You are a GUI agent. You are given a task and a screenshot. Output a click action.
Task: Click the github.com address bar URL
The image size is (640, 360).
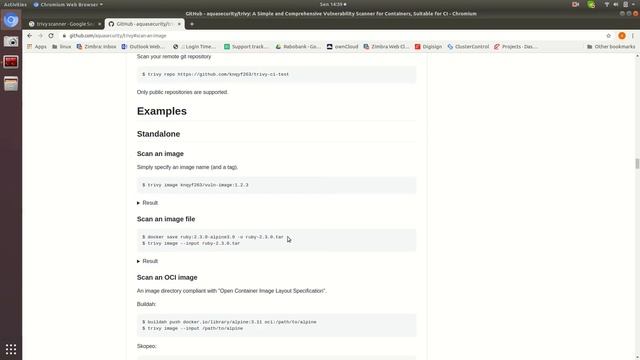click(x=118, y=36)
